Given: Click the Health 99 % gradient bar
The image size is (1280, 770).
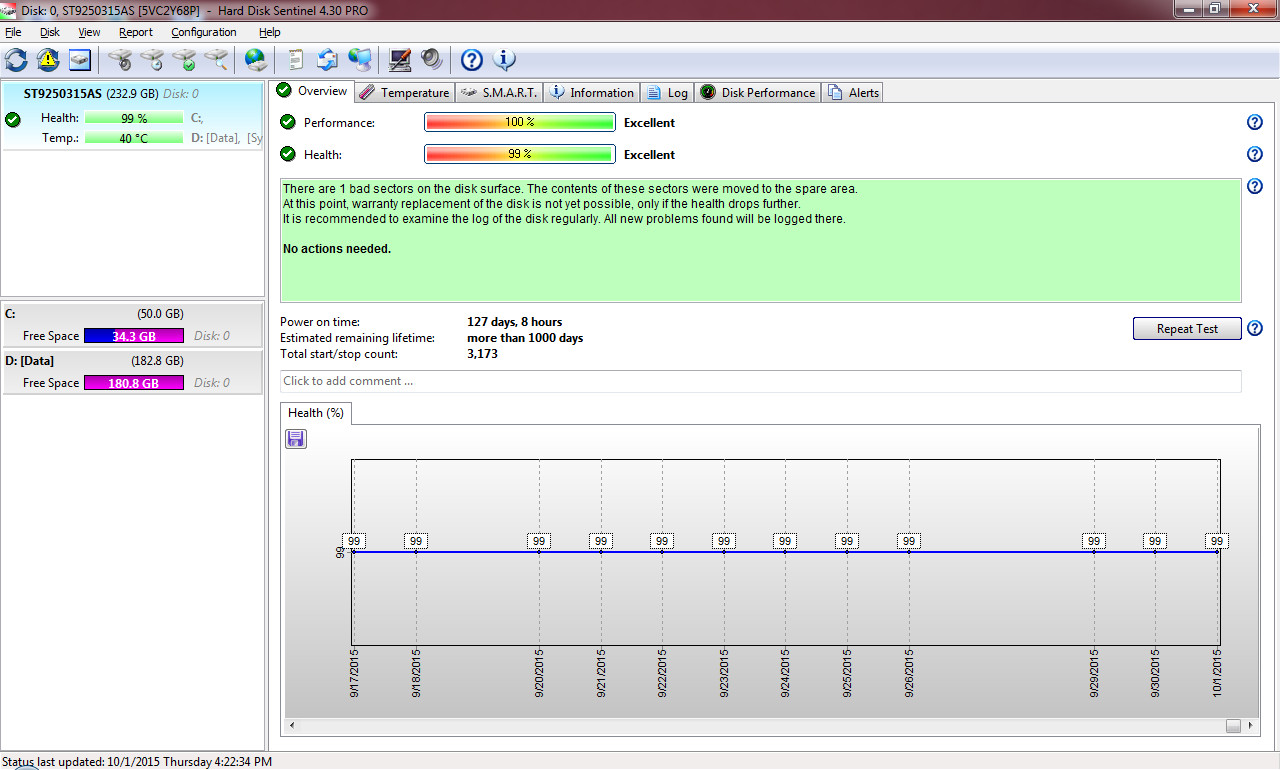Looking at the screenshot, I should tap(519, 155).
